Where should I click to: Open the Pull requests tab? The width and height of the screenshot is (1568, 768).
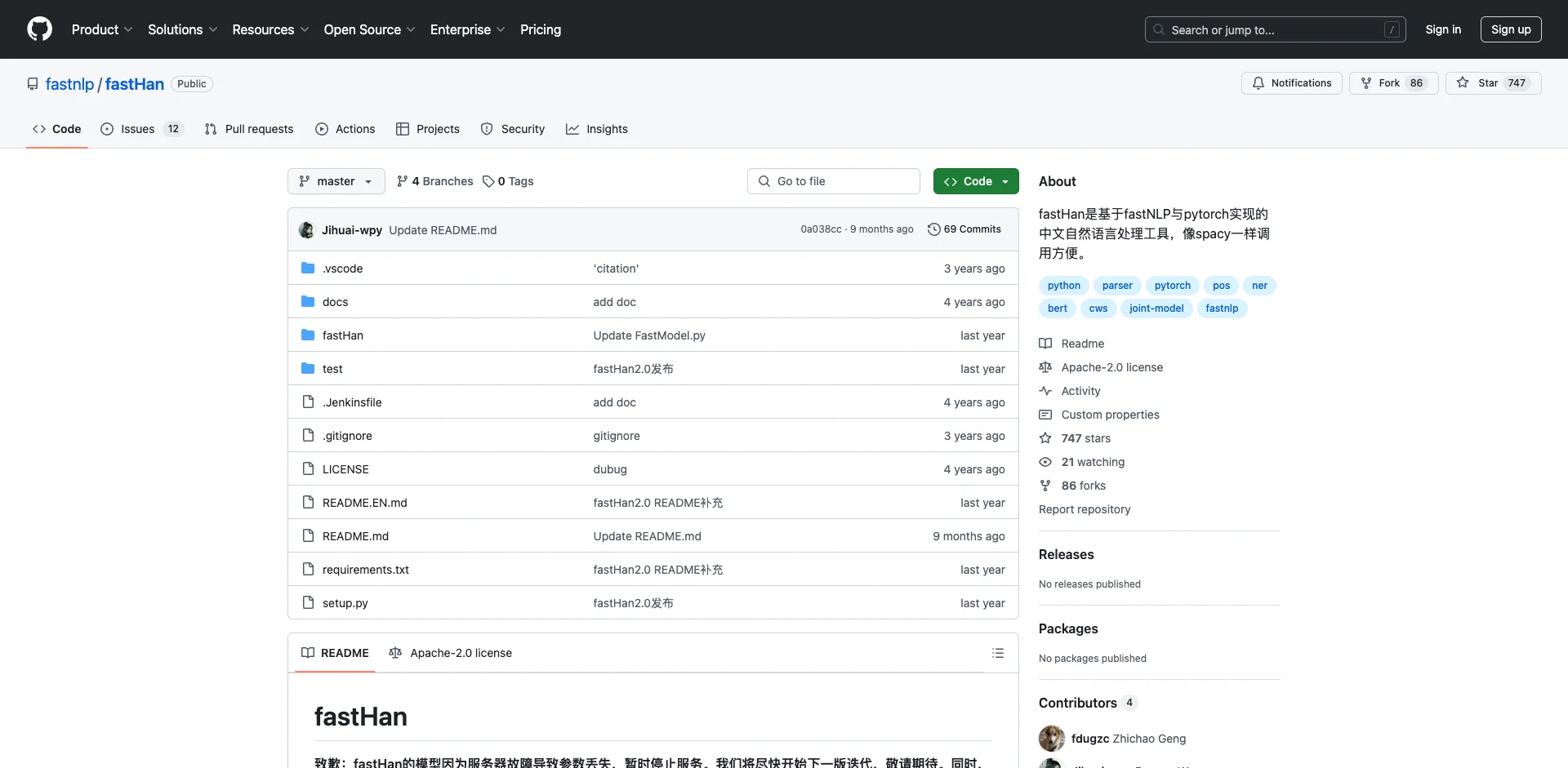coord(249,129)
